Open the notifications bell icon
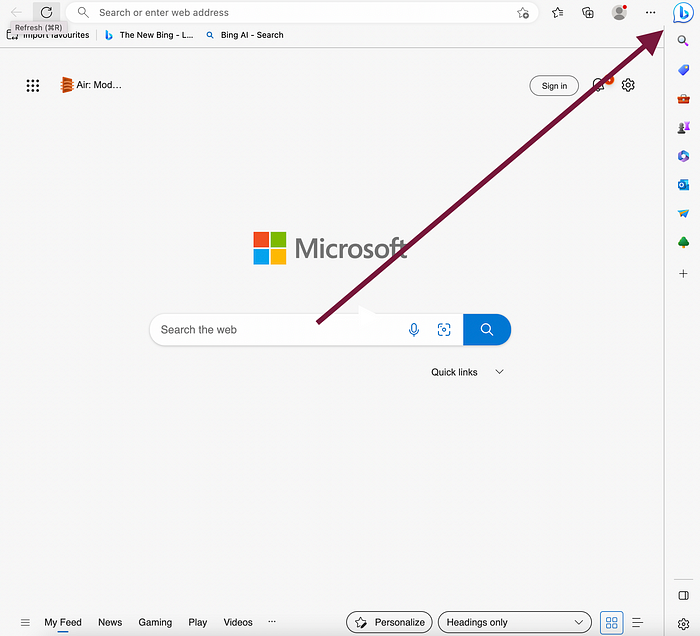 [600, 85]
